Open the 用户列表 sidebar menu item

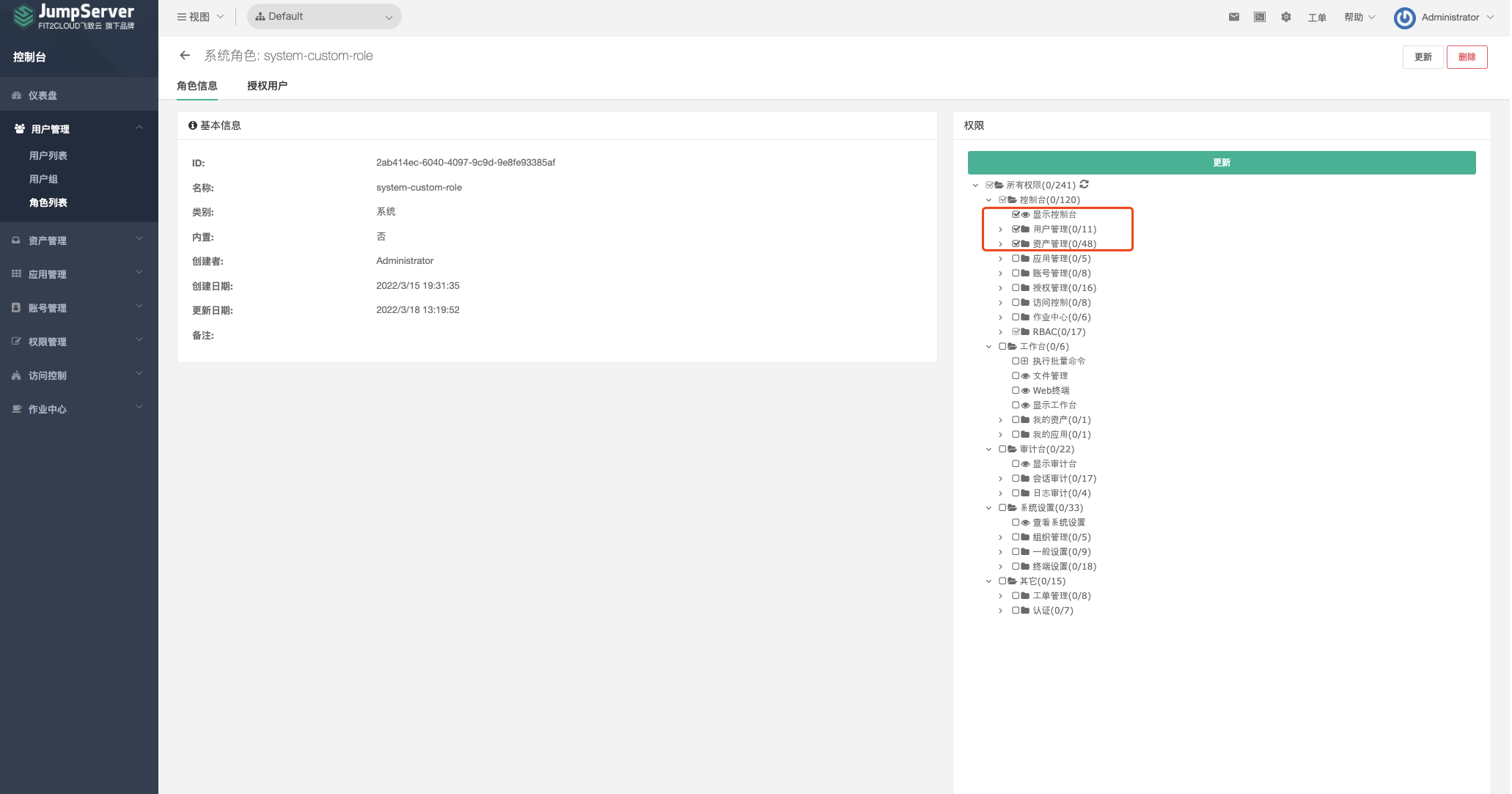tap(48, 155)
